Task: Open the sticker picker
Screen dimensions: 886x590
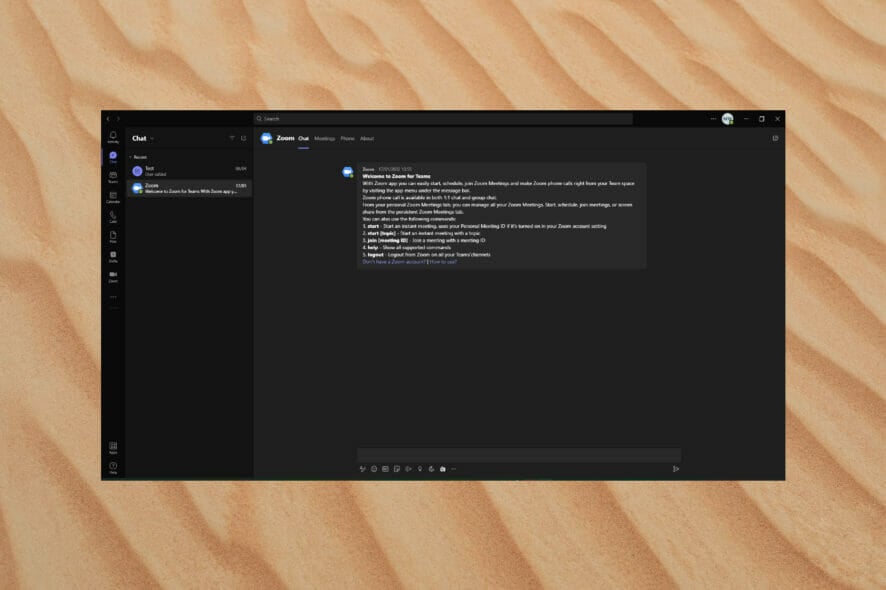Action: [397, 468]
